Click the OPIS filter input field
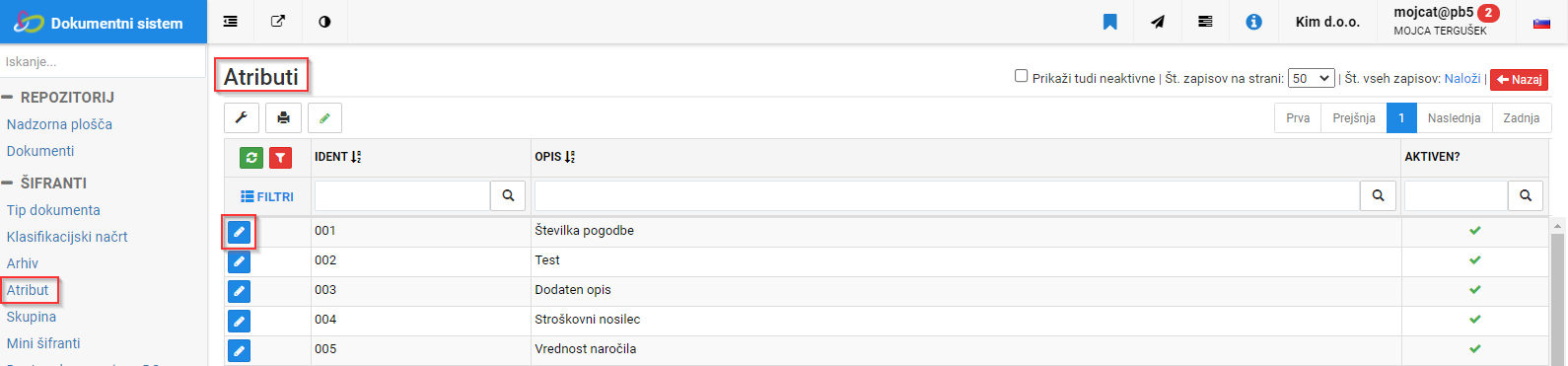The width and height of the screenshot is (1568, 366). [x=947, y=195]
